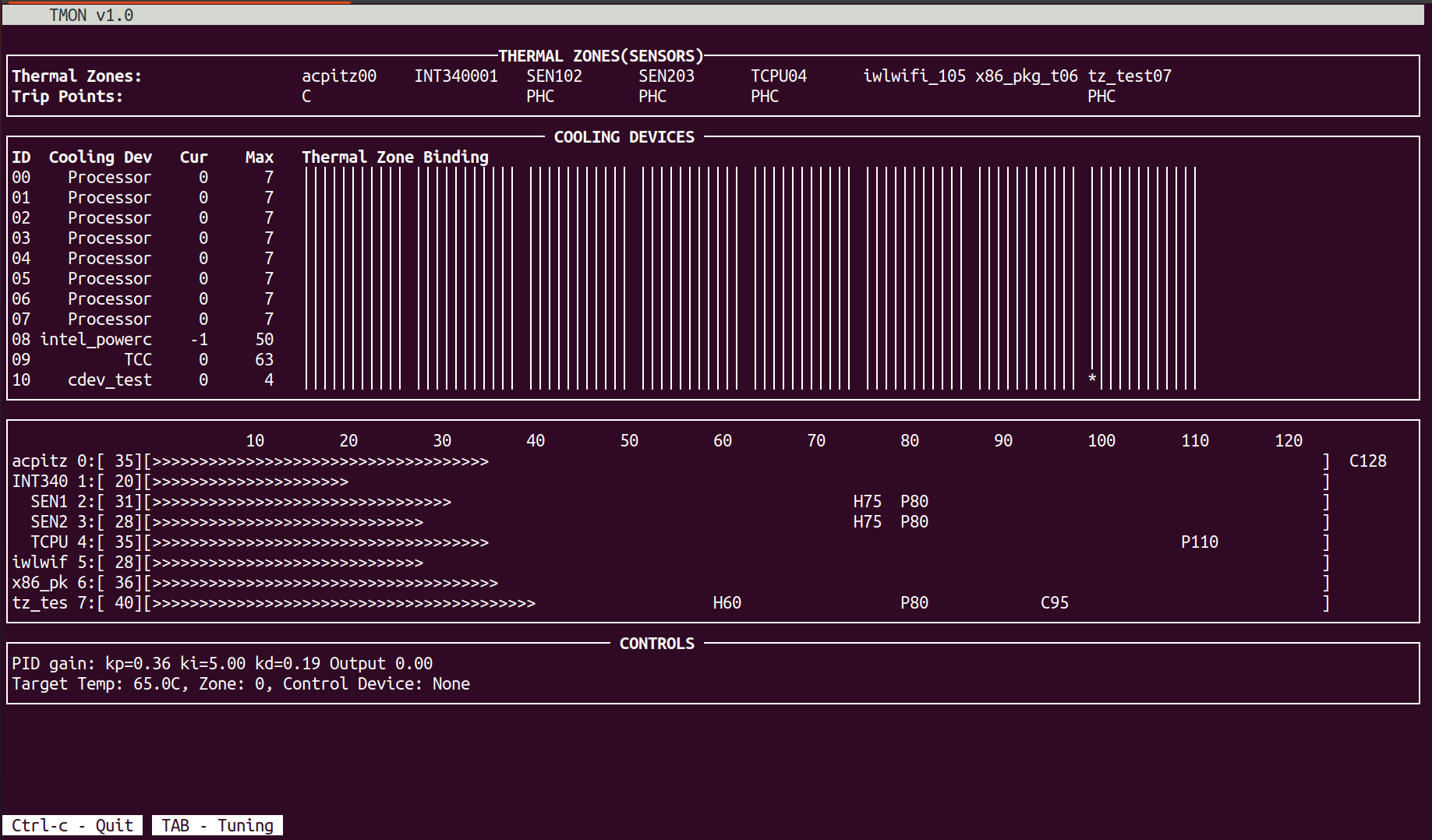Viewport: 1432px width, 840px height.
Task: Select thermal zone acpitz00
Action: coord(339,76)
